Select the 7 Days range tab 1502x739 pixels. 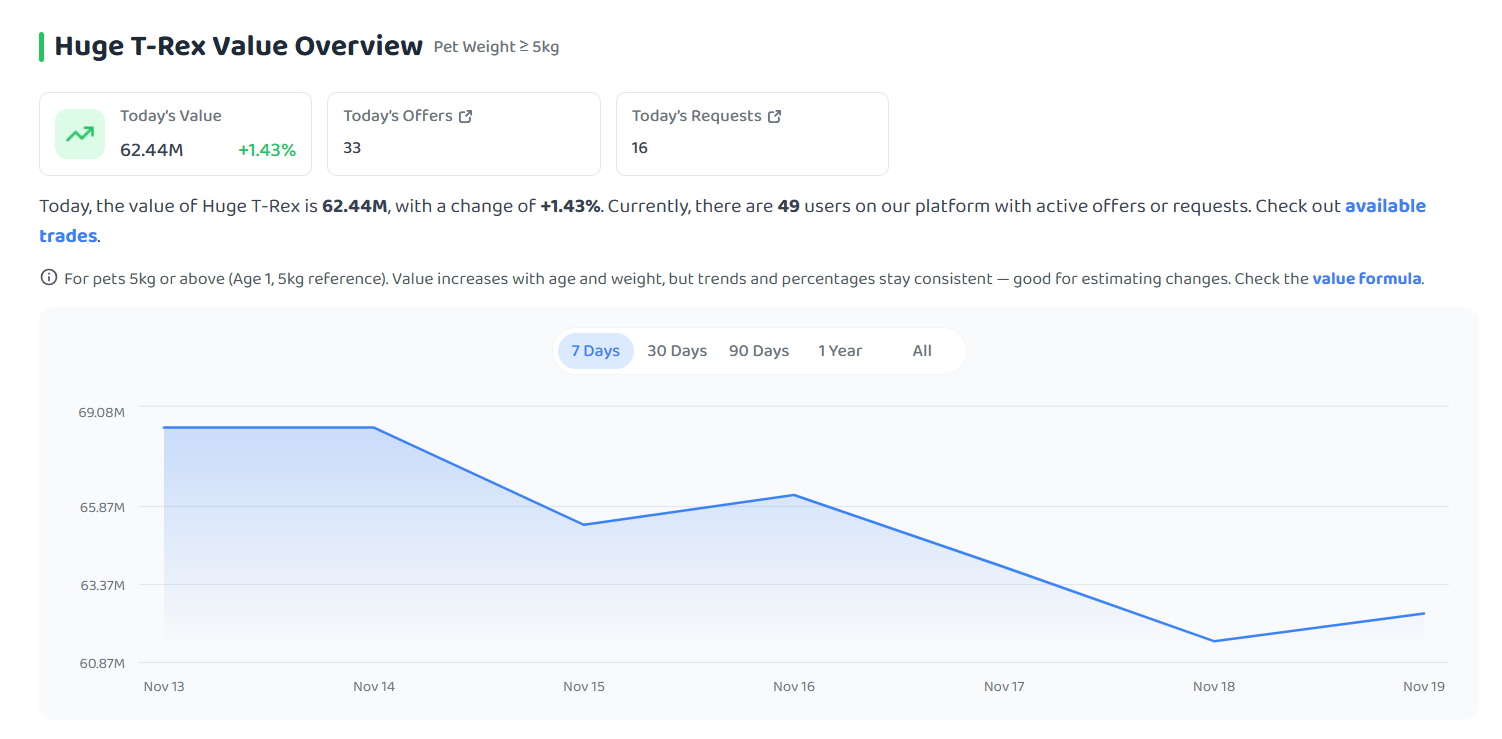click(596, 351)
